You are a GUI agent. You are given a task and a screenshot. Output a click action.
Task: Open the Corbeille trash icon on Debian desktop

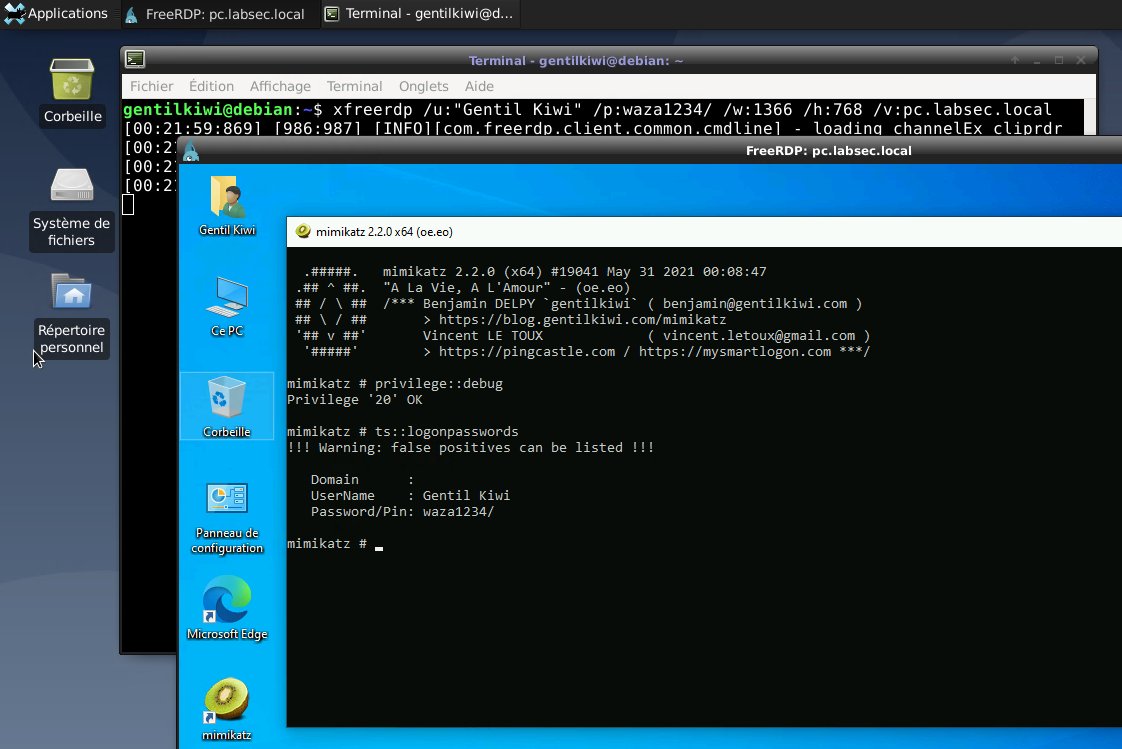72,79
